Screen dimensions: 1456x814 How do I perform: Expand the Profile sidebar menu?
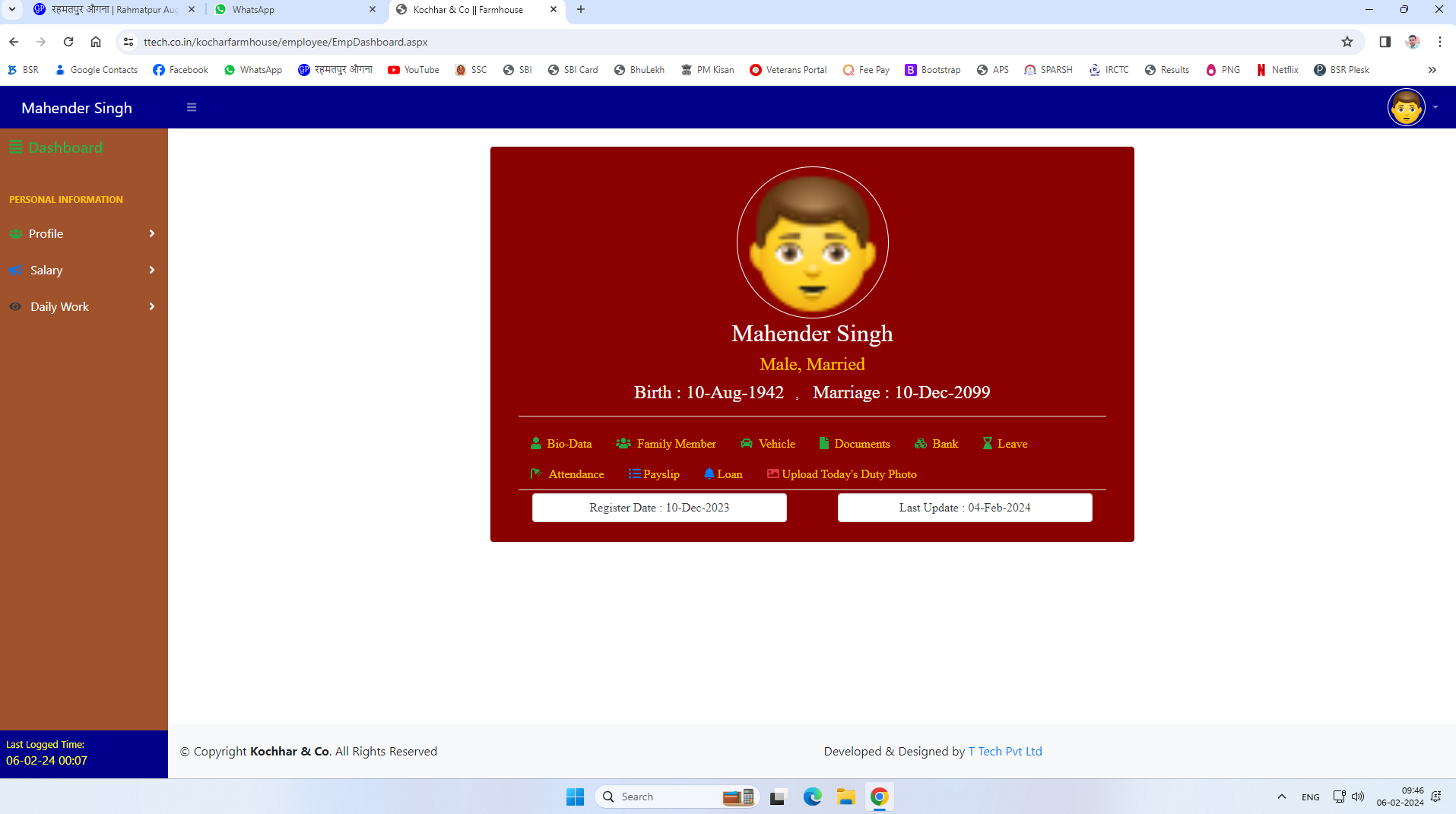click(x=82, y=233)
